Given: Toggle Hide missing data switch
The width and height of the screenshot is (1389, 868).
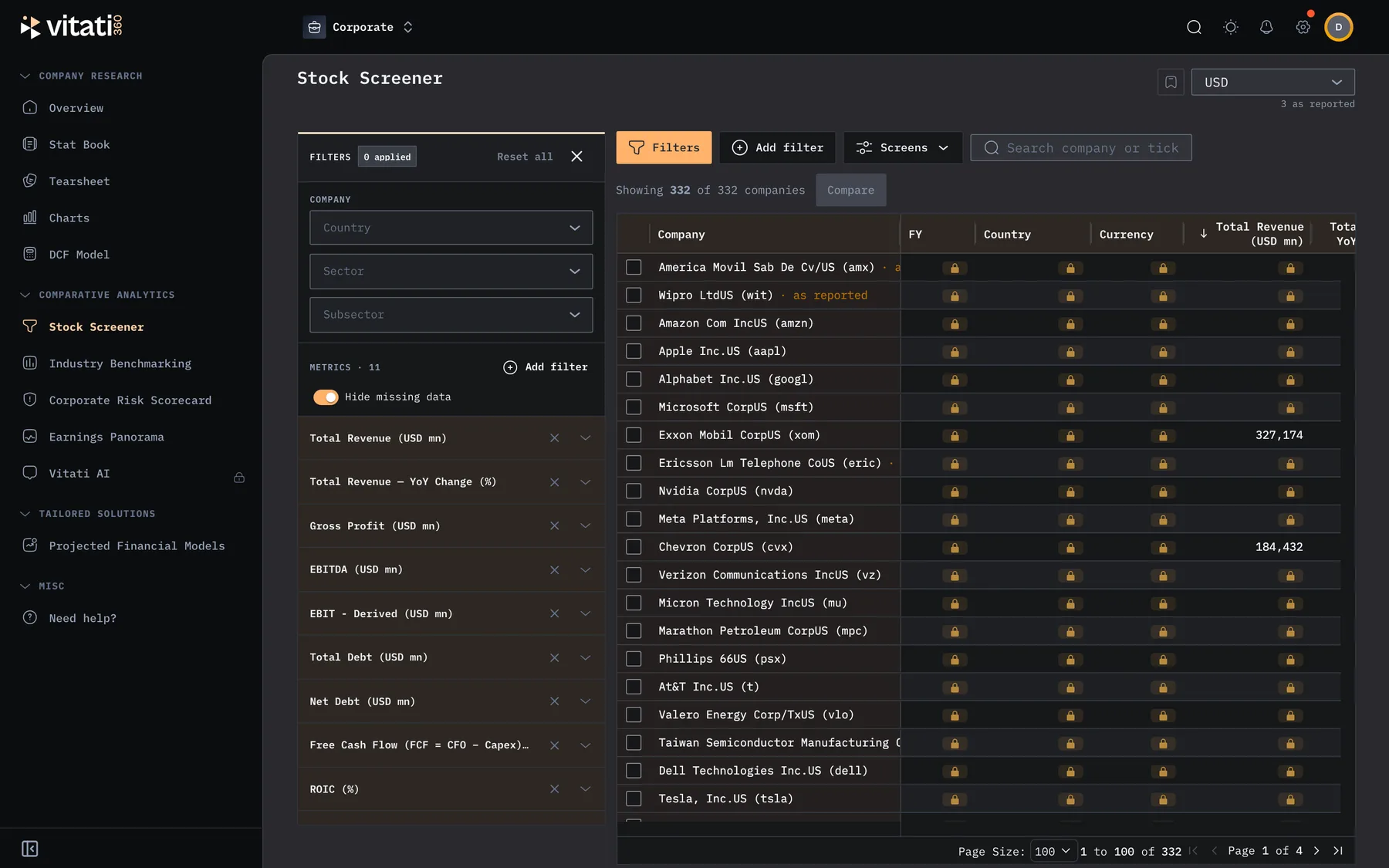Looking at the screenshot, I should [326, 397].
